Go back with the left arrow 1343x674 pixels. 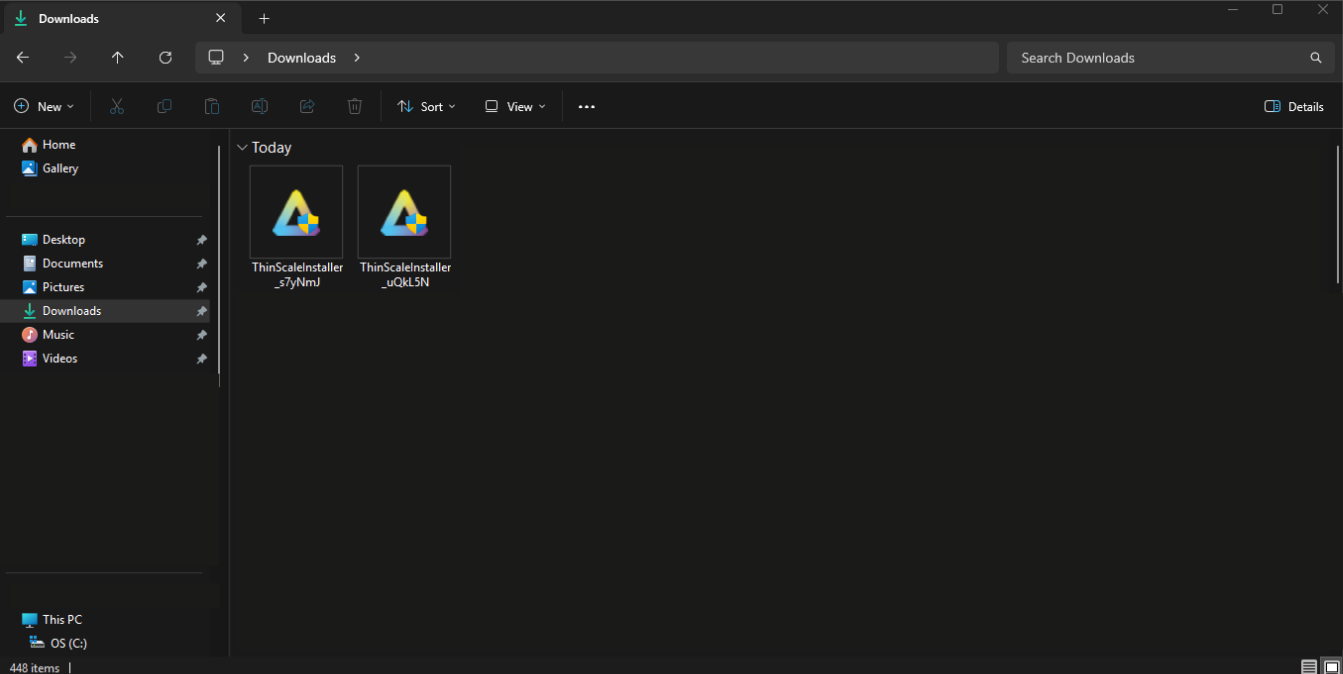(x=23, y=58)
